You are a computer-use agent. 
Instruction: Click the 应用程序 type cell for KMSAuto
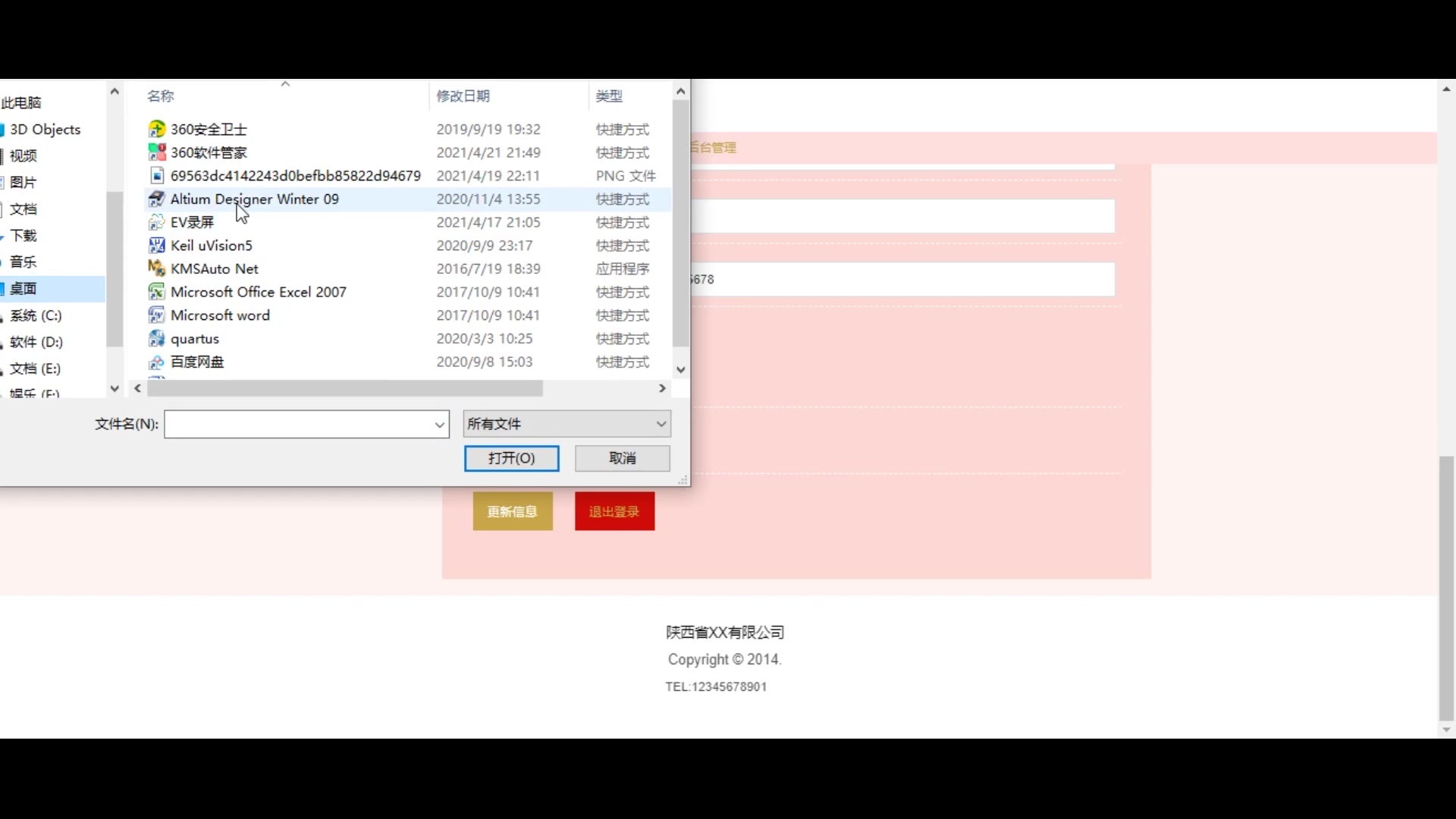click(x=623, y=269)
